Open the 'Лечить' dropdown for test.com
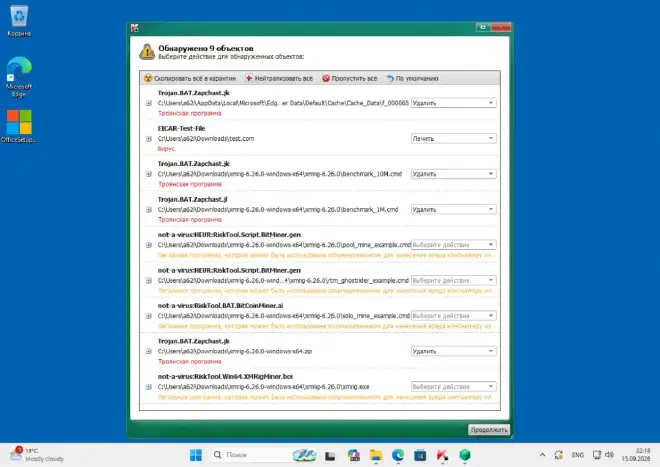 [453, 139]
